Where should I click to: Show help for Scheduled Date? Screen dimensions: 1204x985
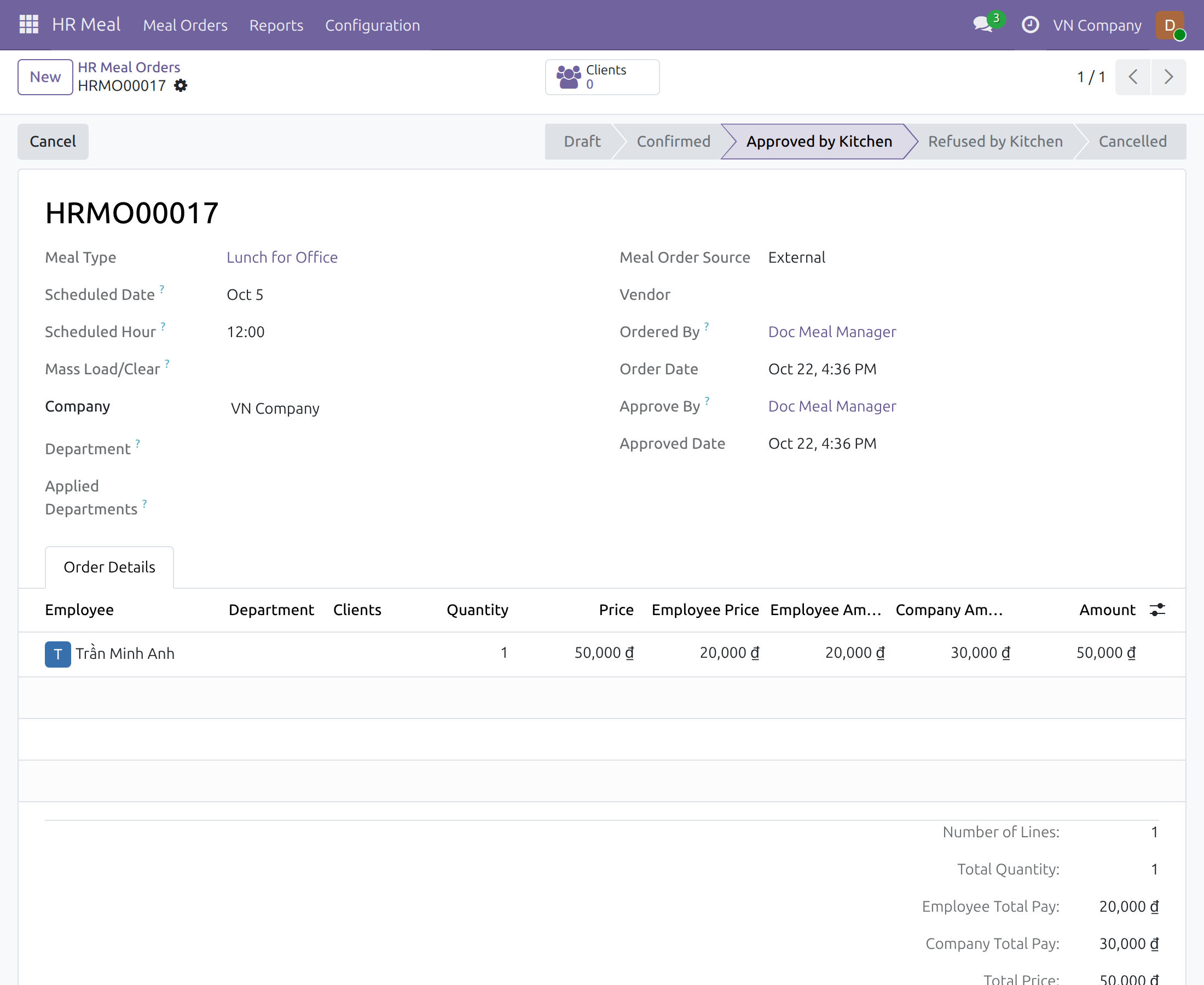tap(161, 289)
